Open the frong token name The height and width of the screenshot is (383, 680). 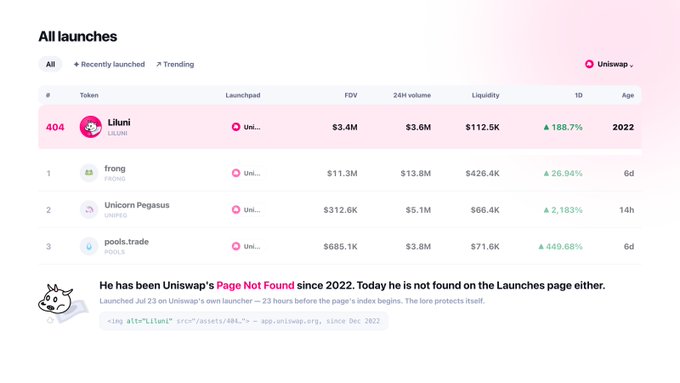tap(114, 168)
